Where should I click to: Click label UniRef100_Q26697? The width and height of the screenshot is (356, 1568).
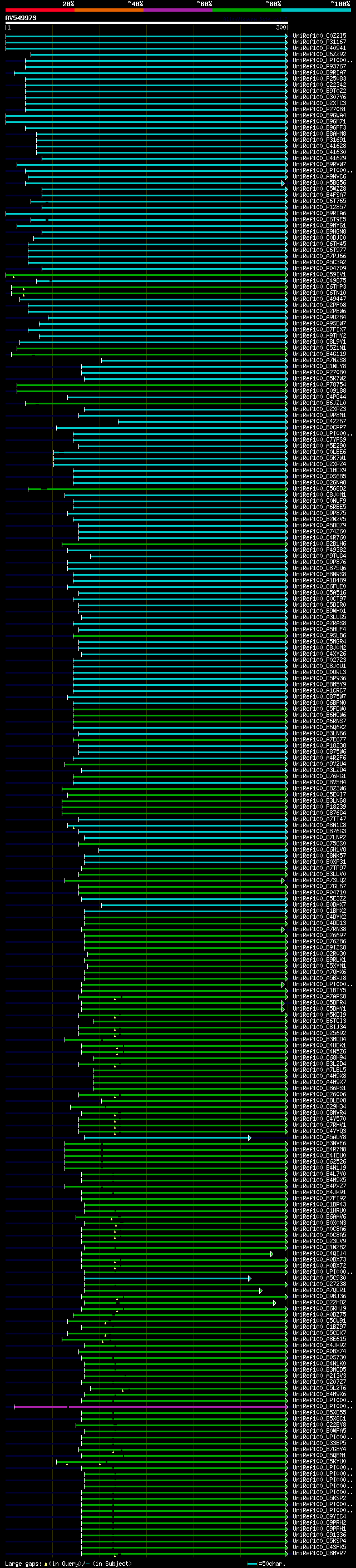(x=319, y=935)
